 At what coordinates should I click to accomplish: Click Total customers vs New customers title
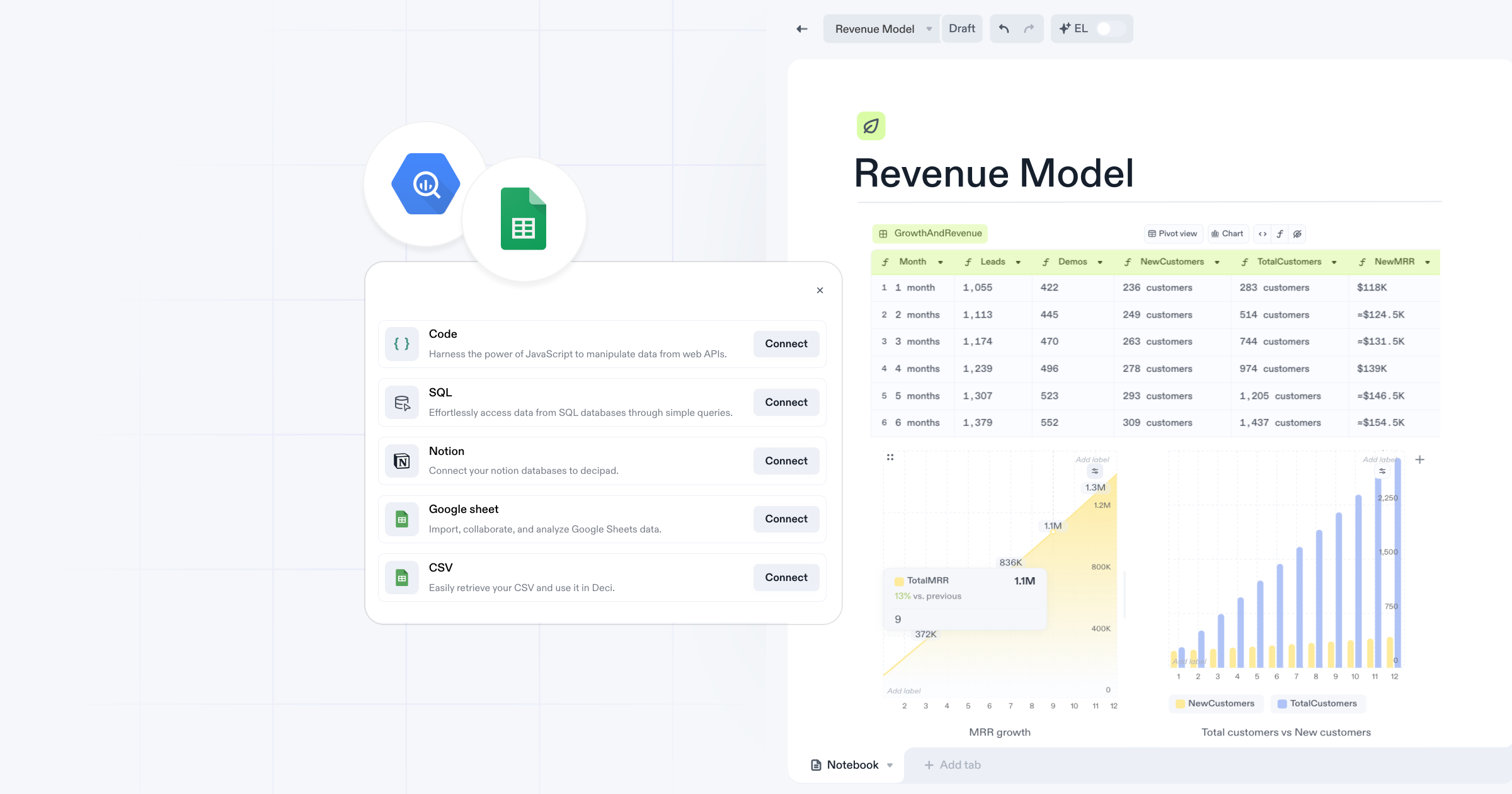point(1286,732)
